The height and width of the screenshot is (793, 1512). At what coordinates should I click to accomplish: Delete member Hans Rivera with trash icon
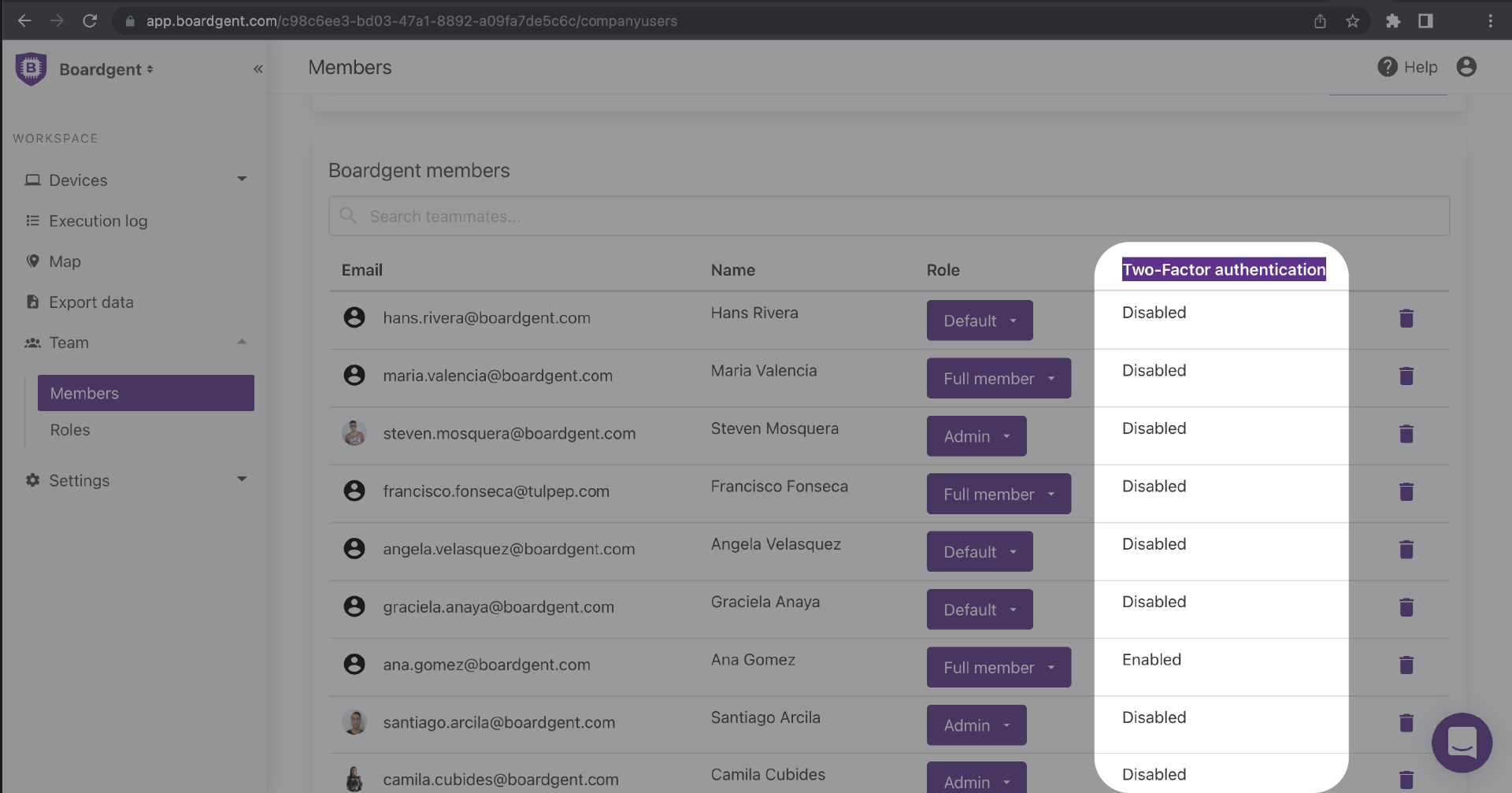[x=1406, y=318]
